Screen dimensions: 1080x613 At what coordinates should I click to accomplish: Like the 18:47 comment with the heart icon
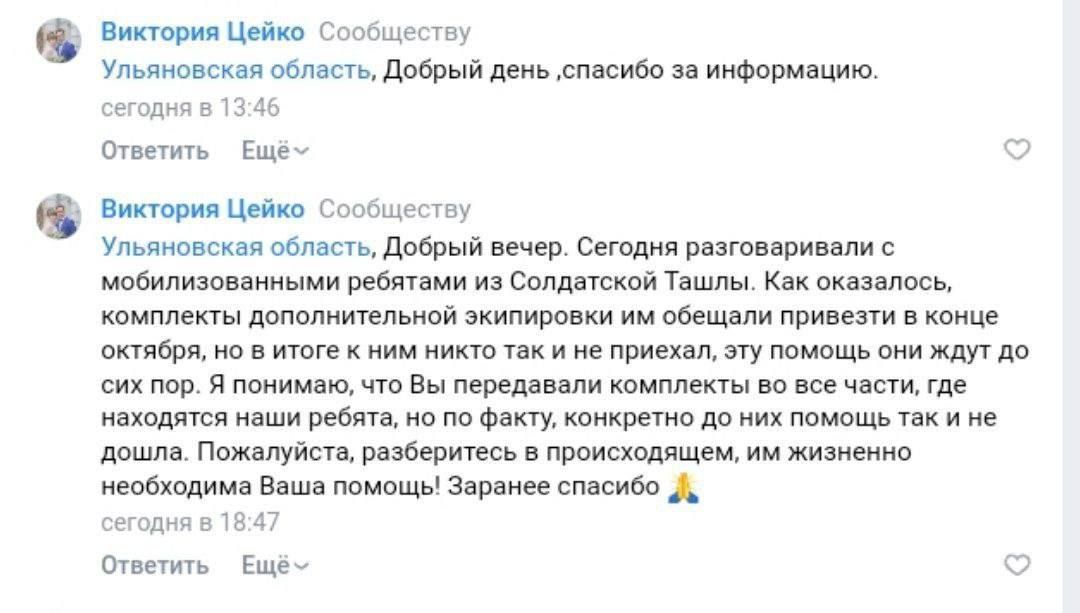1016,565
